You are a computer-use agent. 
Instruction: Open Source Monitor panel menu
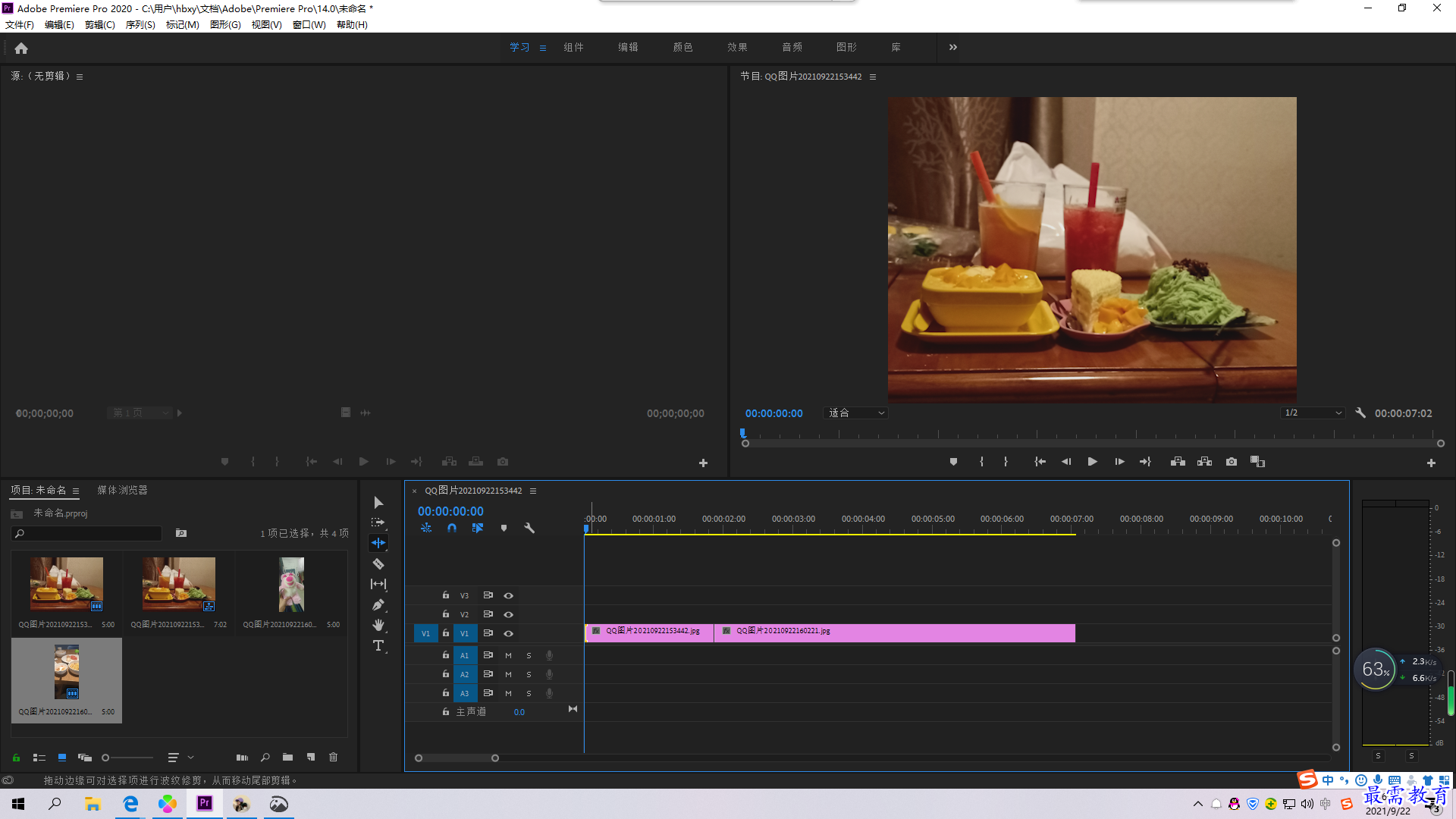tap(80, 77)
